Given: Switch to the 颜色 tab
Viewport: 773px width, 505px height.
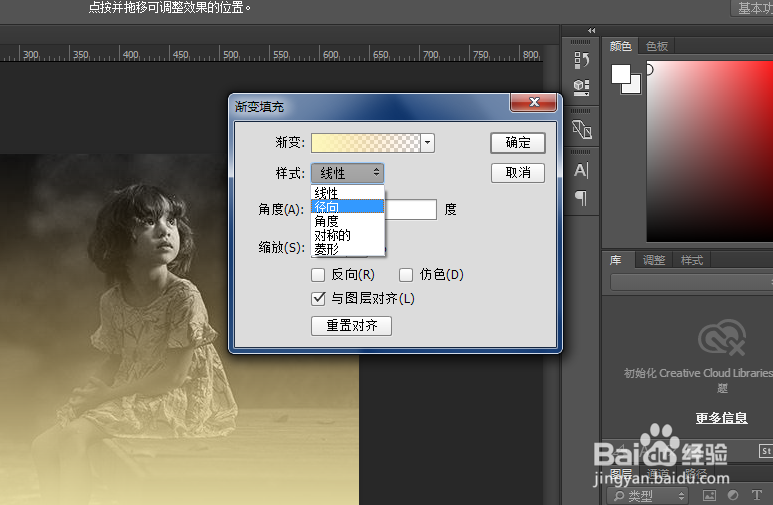Looking at the screenshot, I should point(620,46).
